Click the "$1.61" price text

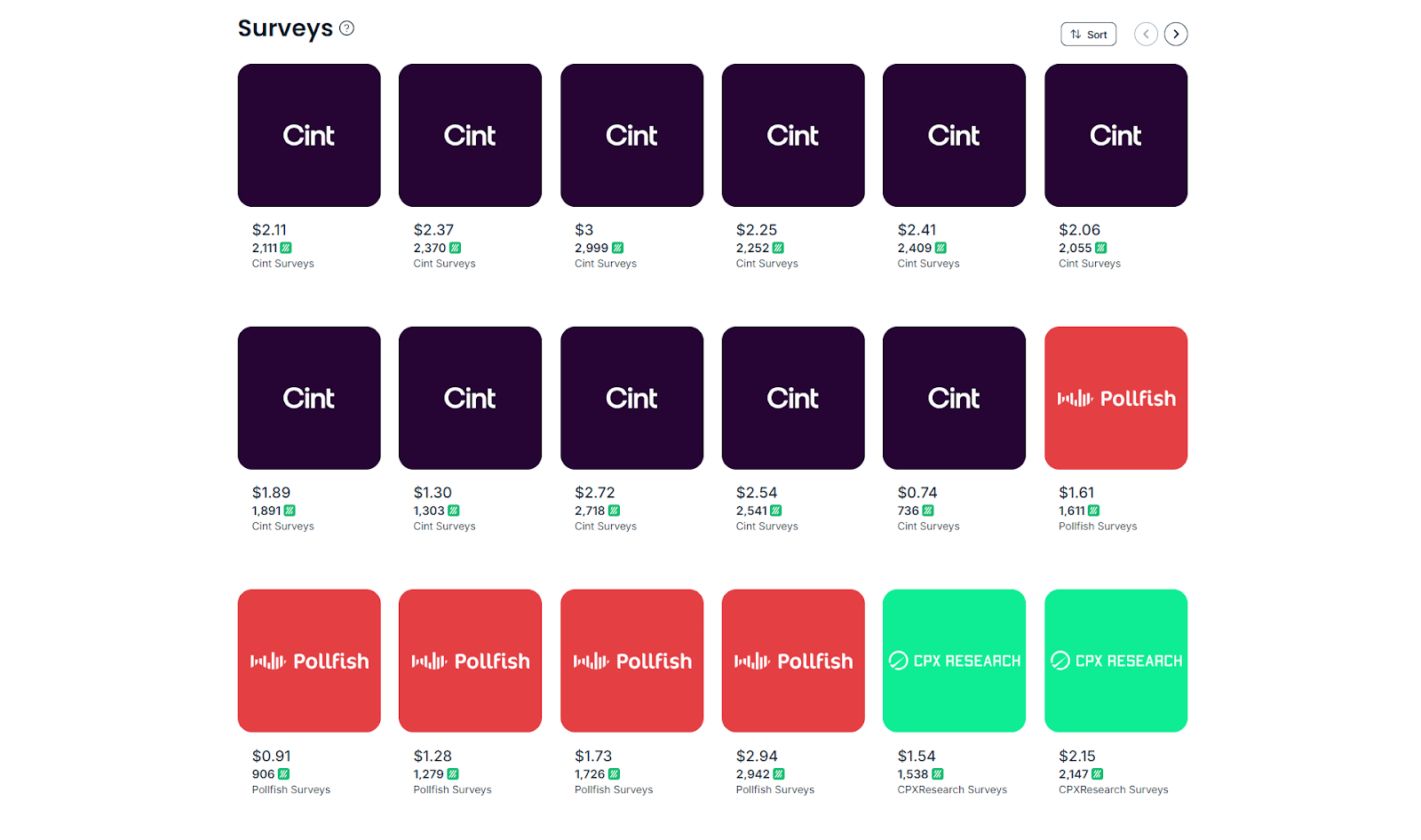pos(1076,493)
